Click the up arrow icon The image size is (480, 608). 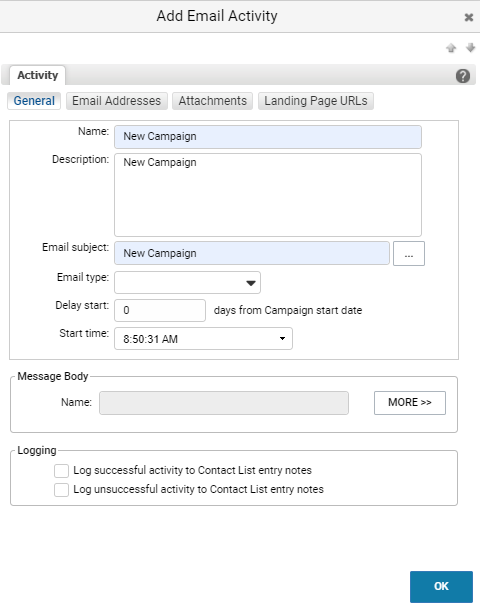[x=451, y=48]
